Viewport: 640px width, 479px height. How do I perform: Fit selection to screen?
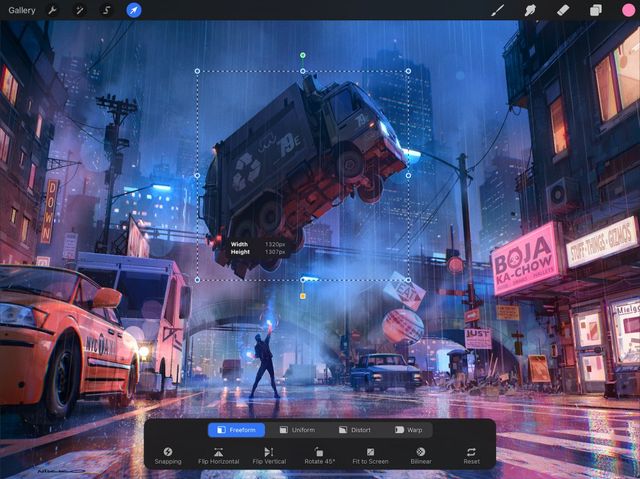coord(370,456)
